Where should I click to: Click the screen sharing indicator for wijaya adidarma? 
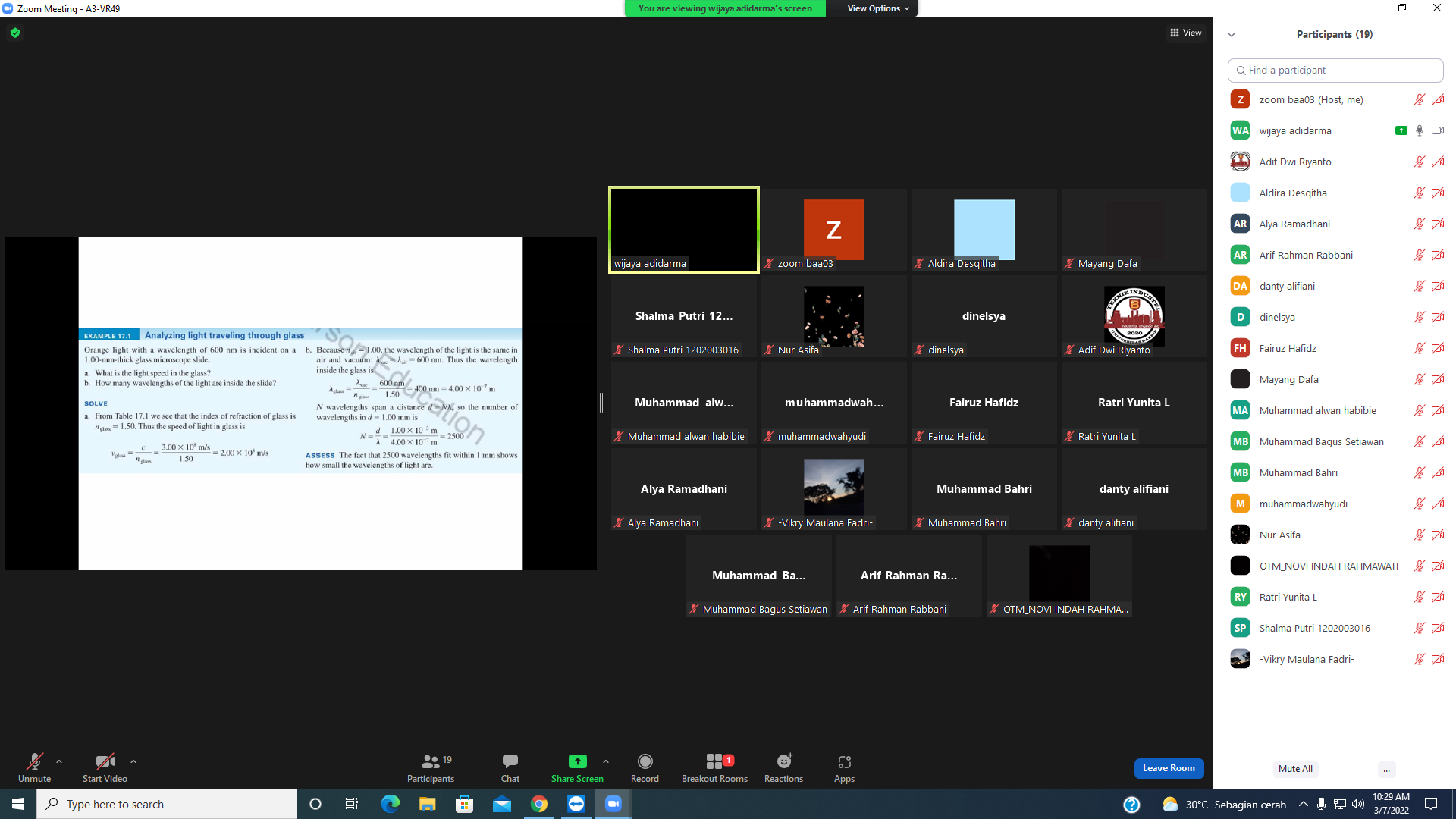pyautogui.click(x=1401, y=130)
